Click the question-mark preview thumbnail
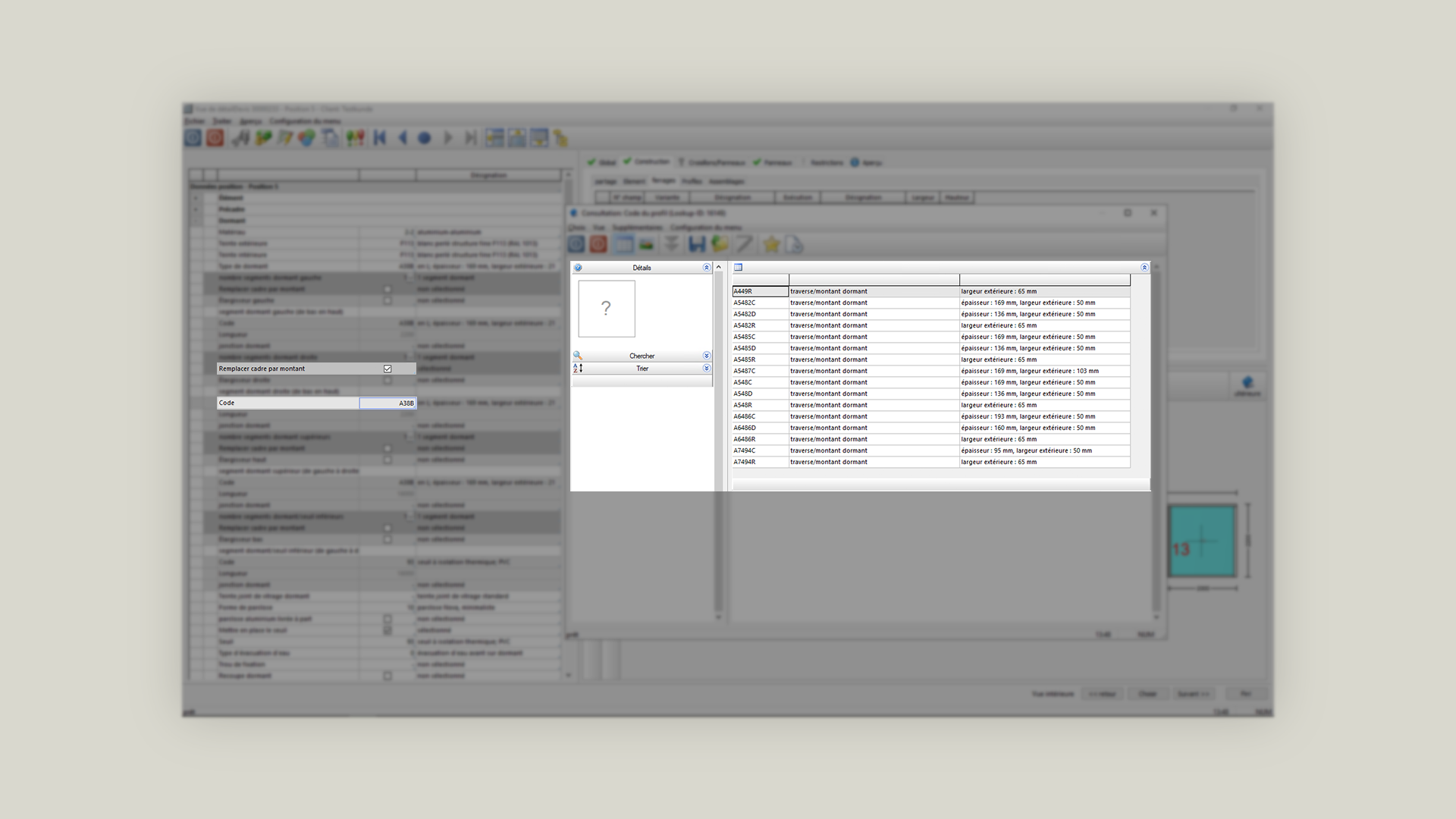1456x819 pixels. (607, 309)
